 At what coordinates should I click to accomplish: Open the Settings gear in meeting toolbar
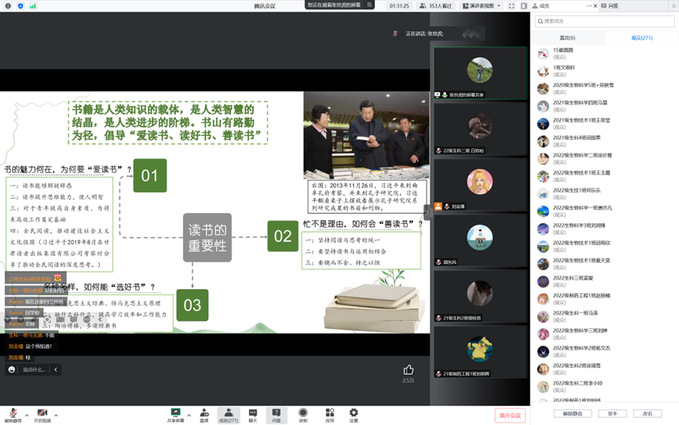[353, 413]
